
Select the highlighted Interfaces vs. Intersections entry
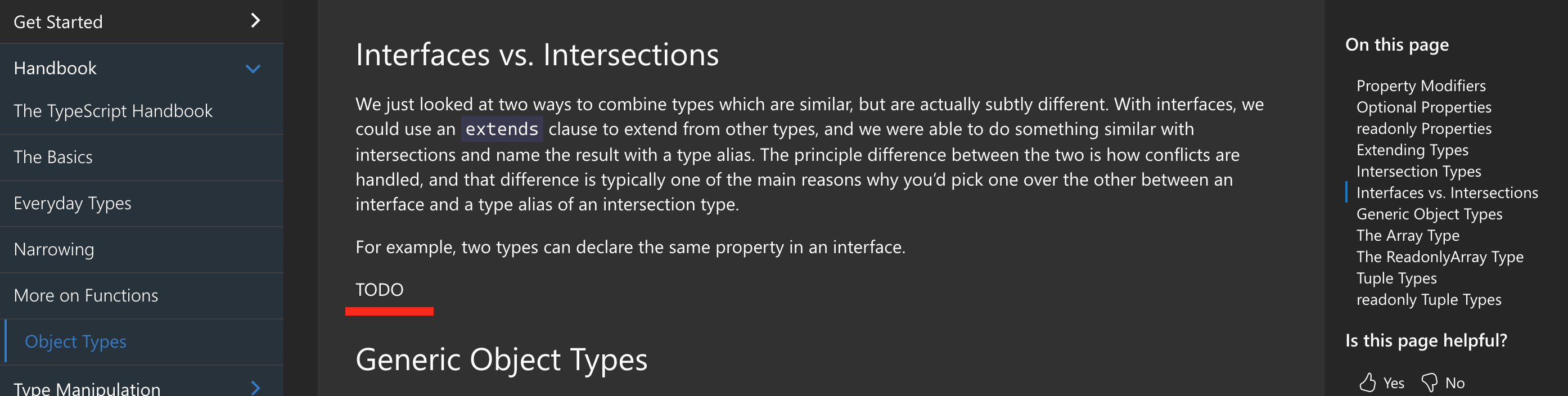click(x=1447, y=192)
